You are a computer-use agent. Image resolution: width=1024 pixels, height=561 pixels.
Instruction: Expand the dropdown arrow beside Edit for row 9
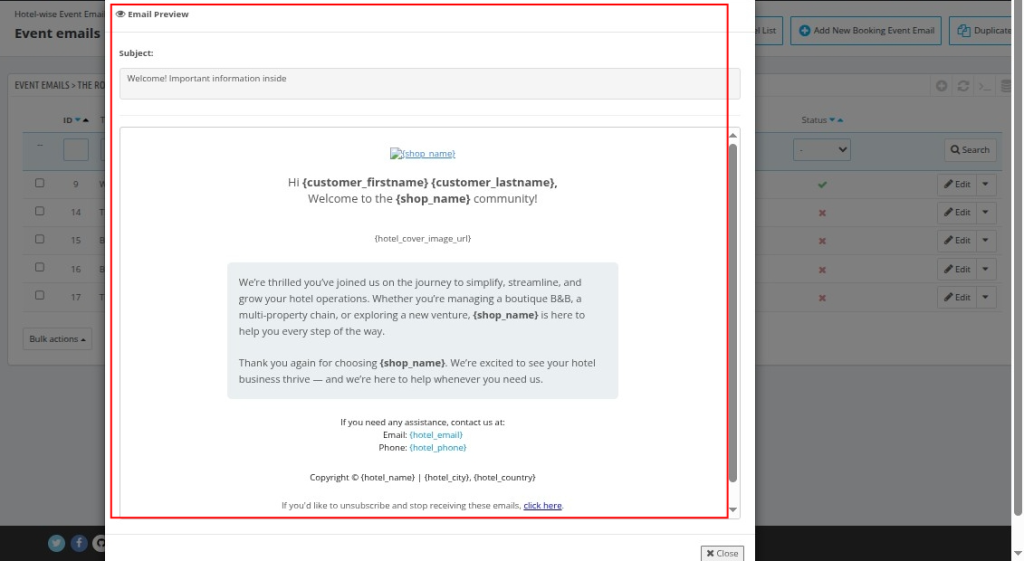tap(986, 184)
